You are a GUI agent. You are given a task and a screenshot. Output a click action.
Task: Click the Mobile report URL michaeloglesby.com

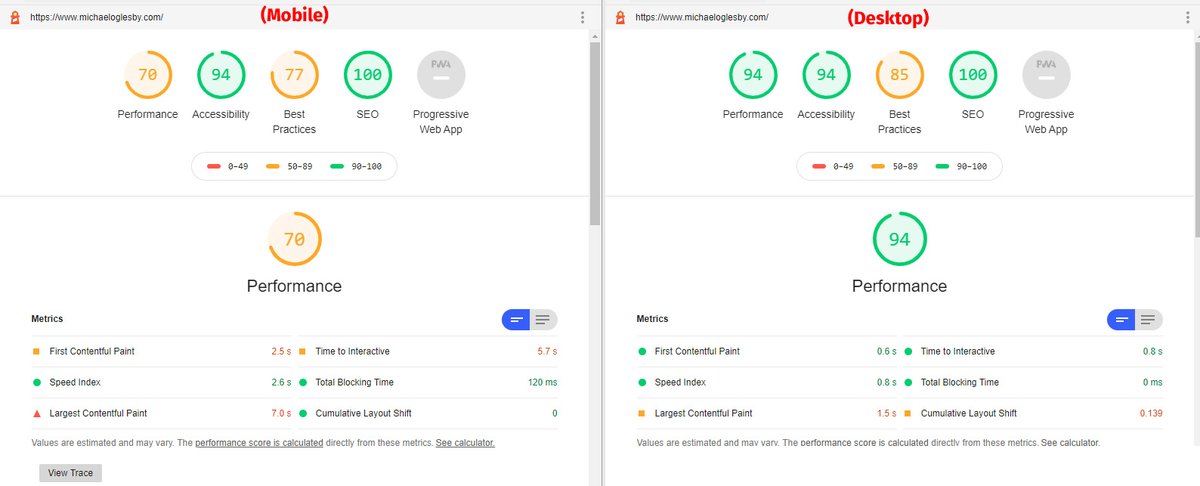point(97,17)
